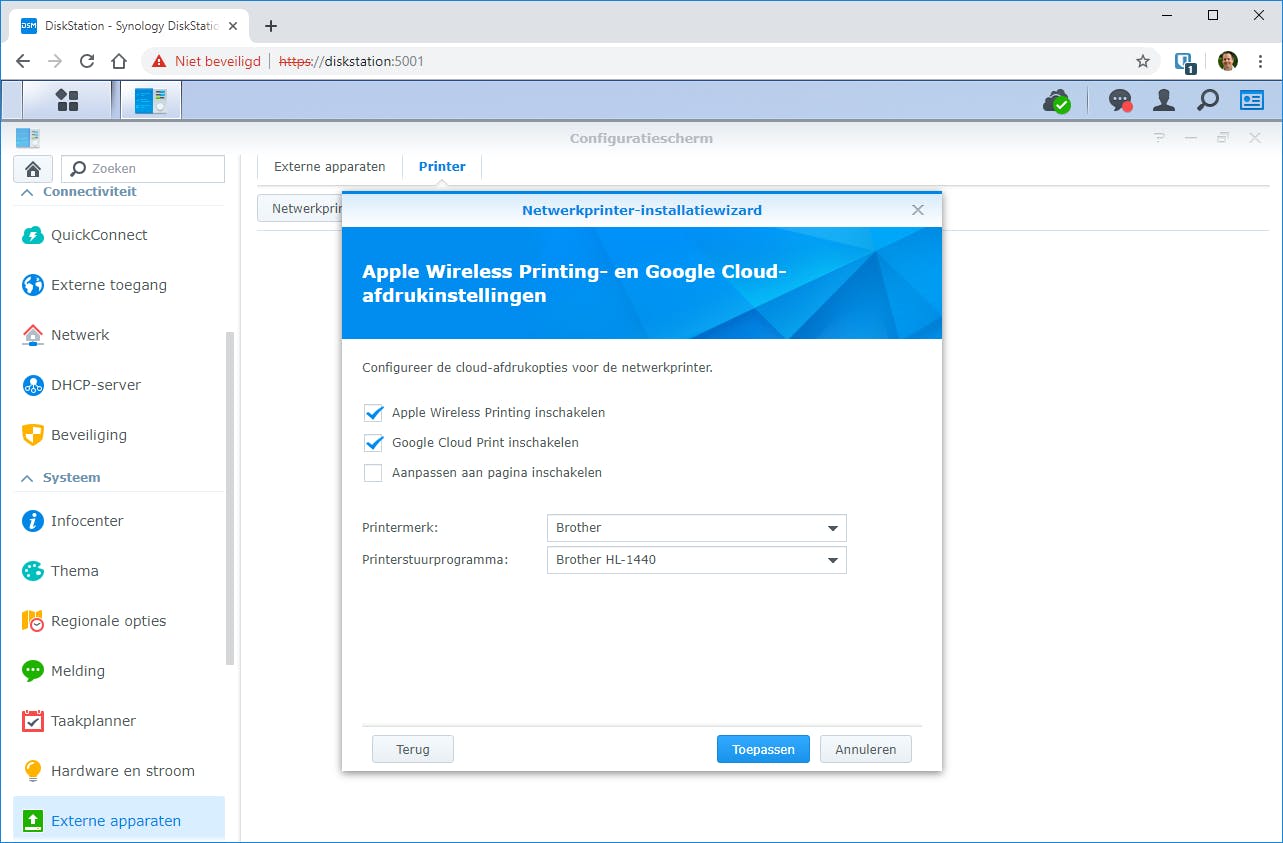Screen dimensions: 1283x843
Task: Disable Apple Wireless Printing inschakelen
Action: coord(373,412)
